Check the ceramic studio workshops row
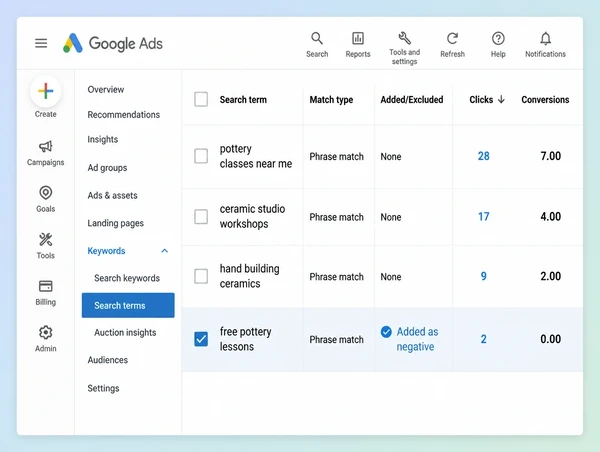The image size is (600, 452). [x=201, y=217]
